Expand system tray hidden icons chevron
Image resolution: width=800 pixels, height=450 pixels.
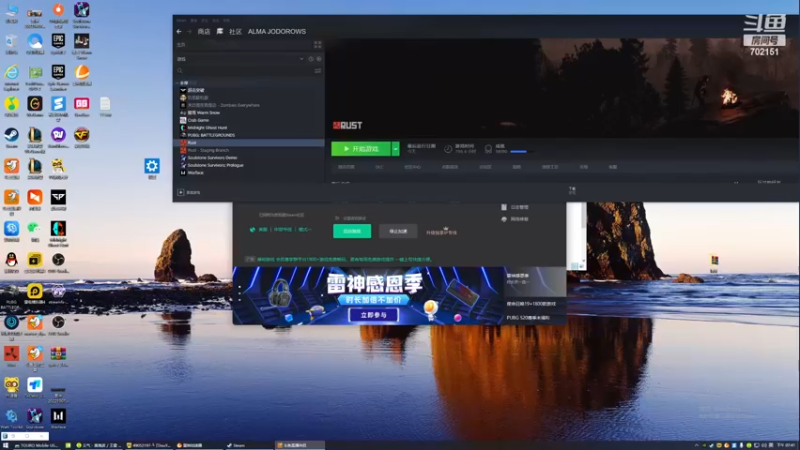coord(696,445)
